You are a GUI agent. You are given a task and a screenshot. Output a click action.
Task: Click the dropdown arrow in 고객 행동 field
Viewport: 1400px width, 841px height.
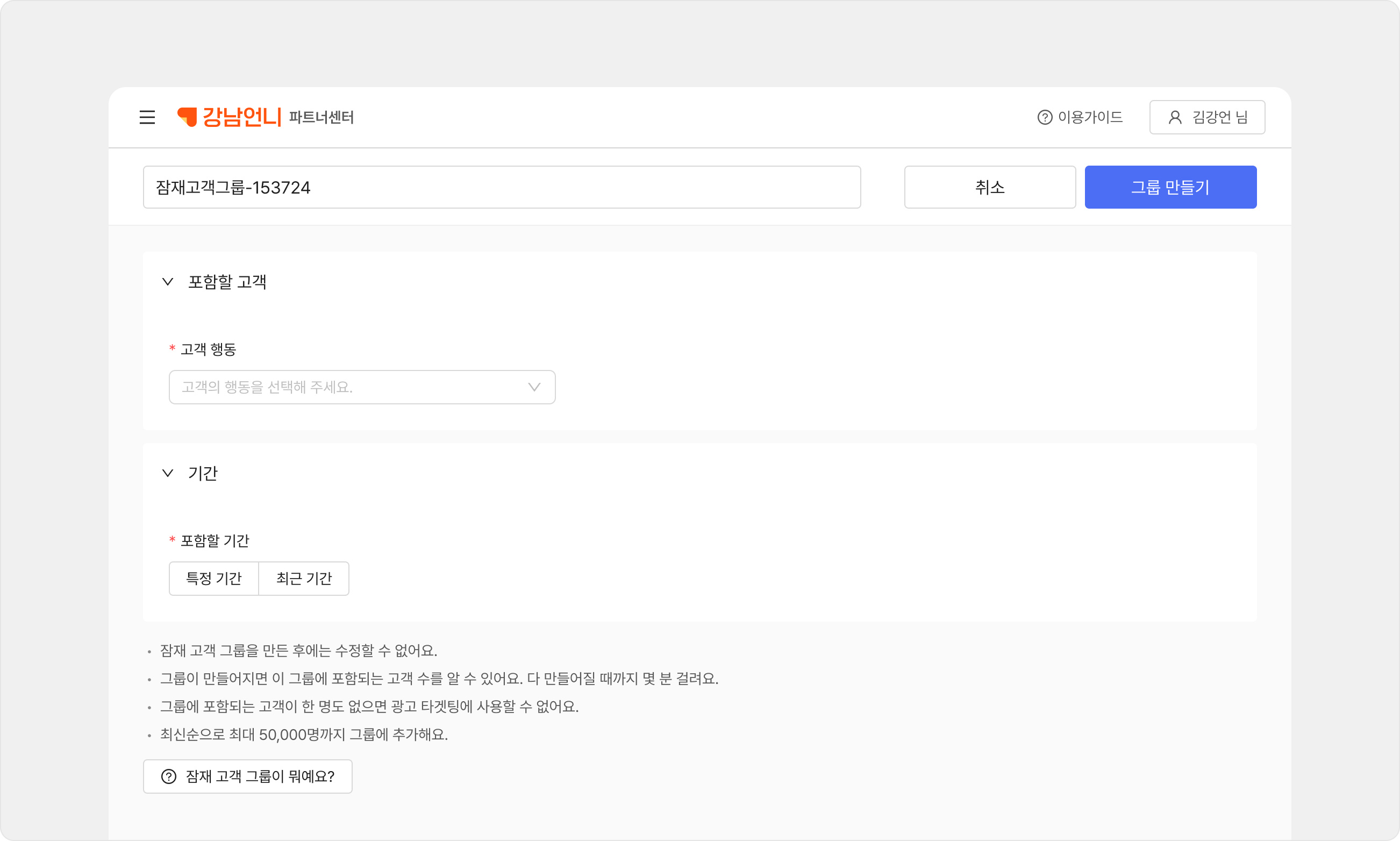(x=534, y=387)
